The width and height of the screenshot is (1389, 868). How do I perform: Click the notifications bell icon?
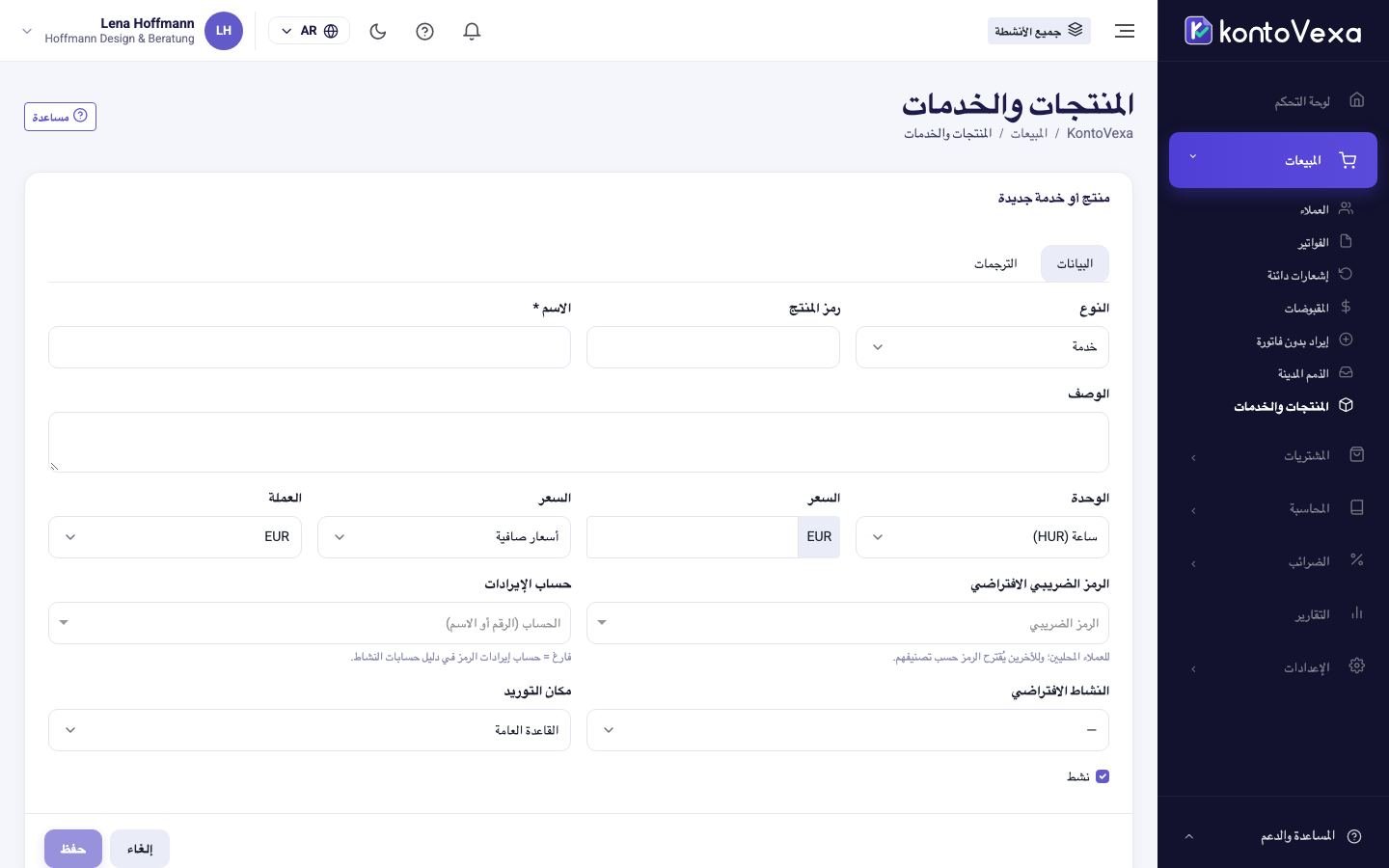[x=472, y=31]
